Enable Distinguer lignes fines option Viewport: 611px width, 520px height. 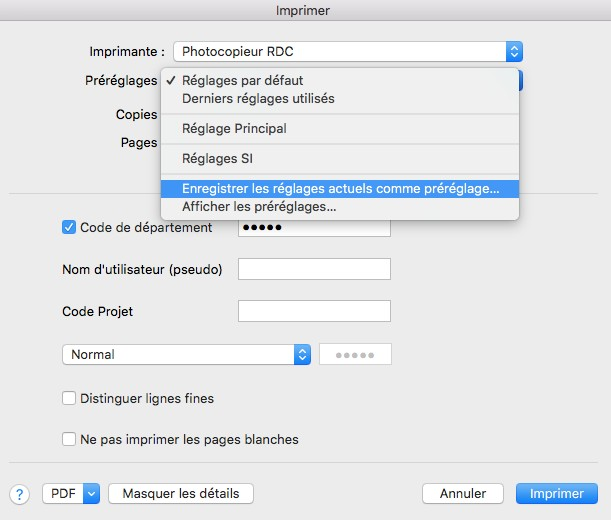[69, 398]
